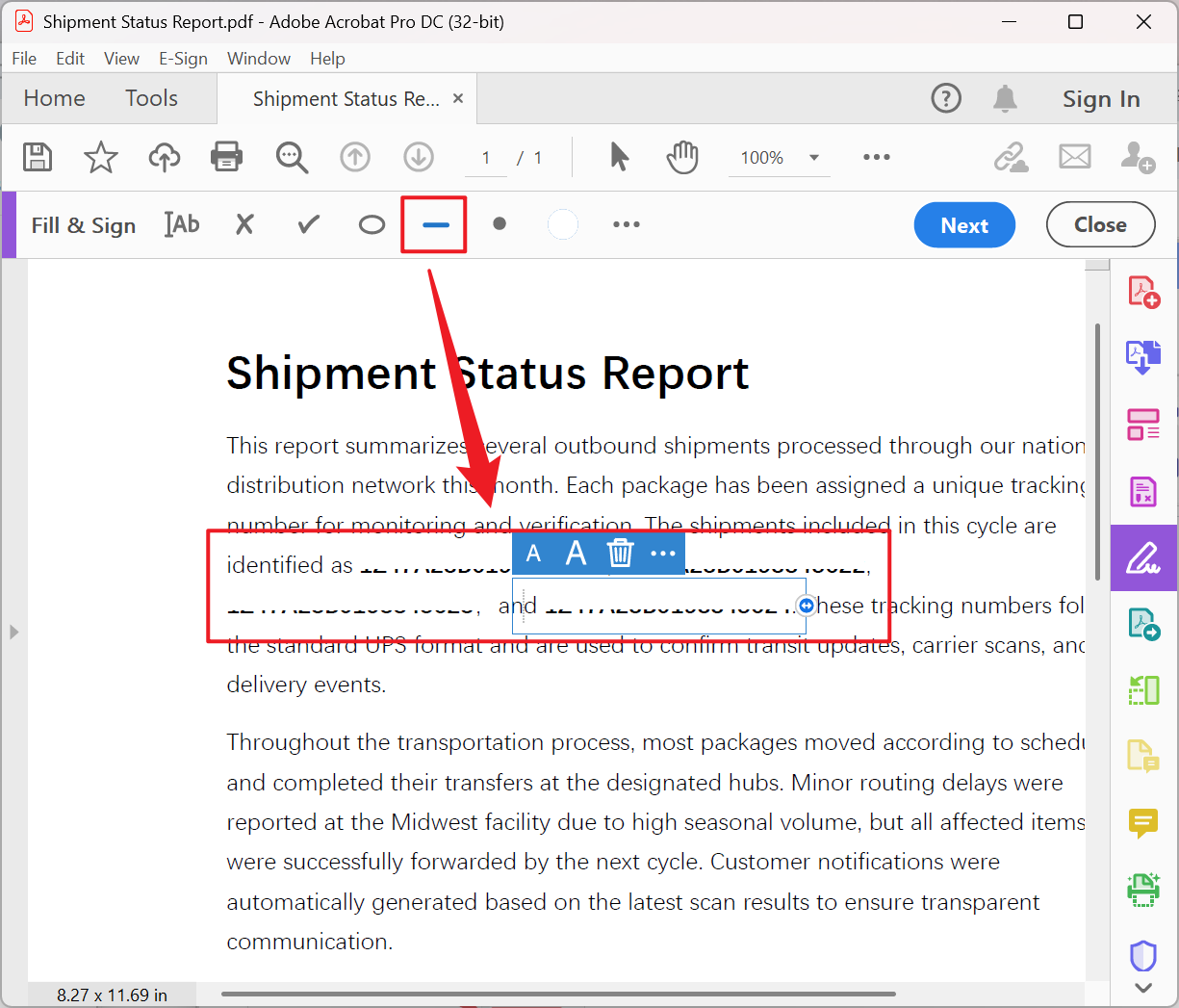Screen dimensions: 1179x1008
Task: Open the zoom level dropdown
Action: [814, 158]
